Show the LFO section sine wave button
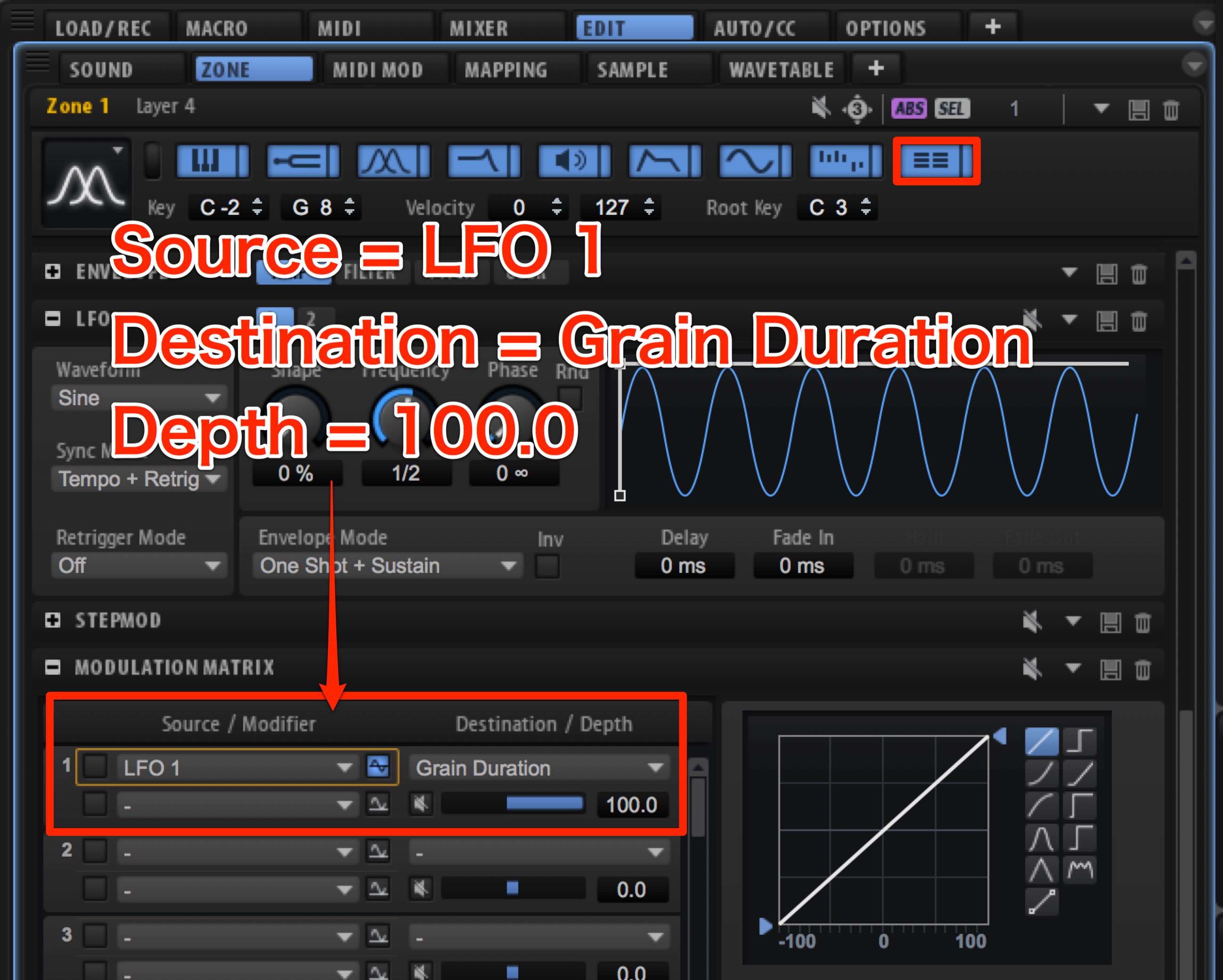 [x=754, y=161]
